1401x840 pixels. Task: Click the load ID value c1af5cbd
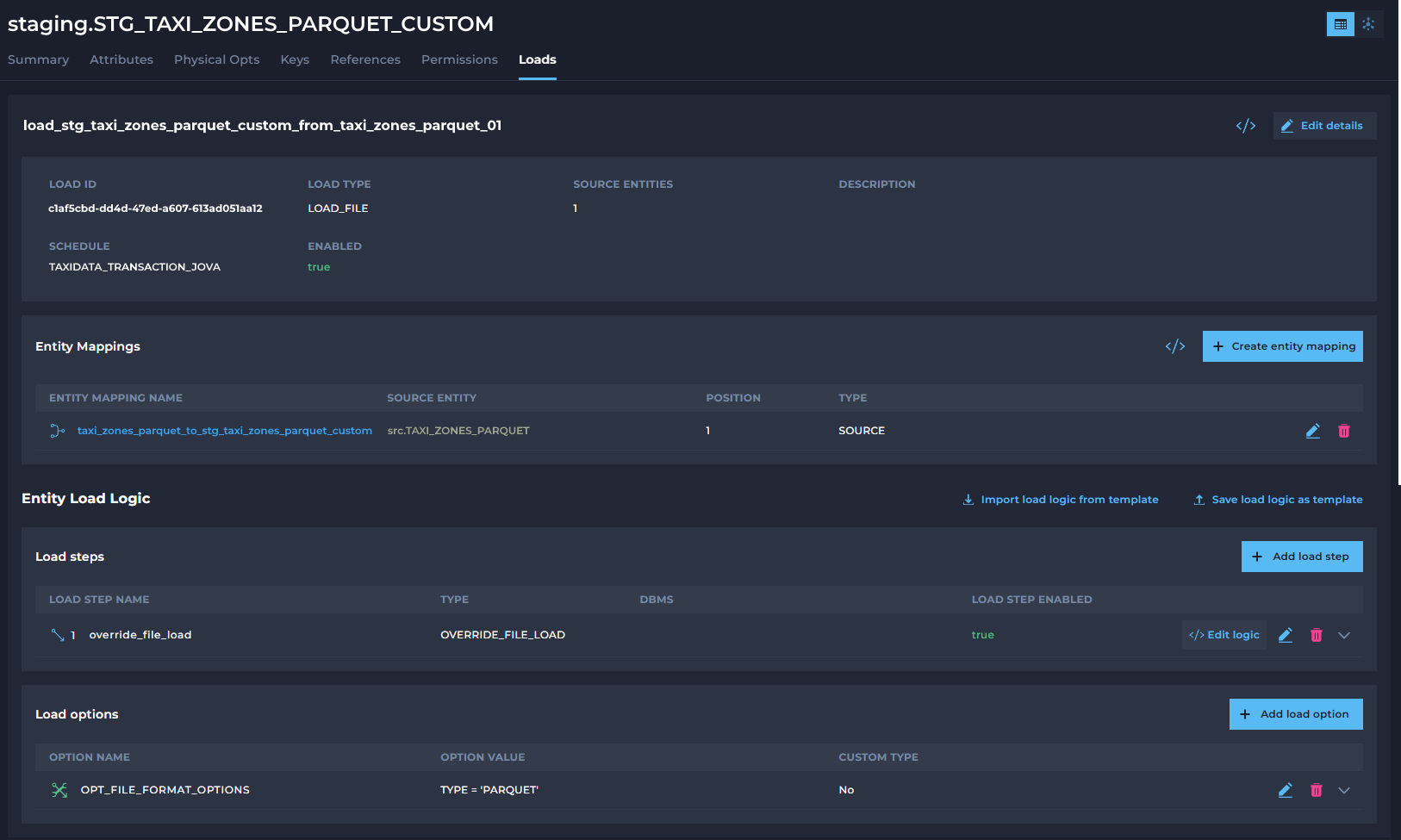click(155, 208)
